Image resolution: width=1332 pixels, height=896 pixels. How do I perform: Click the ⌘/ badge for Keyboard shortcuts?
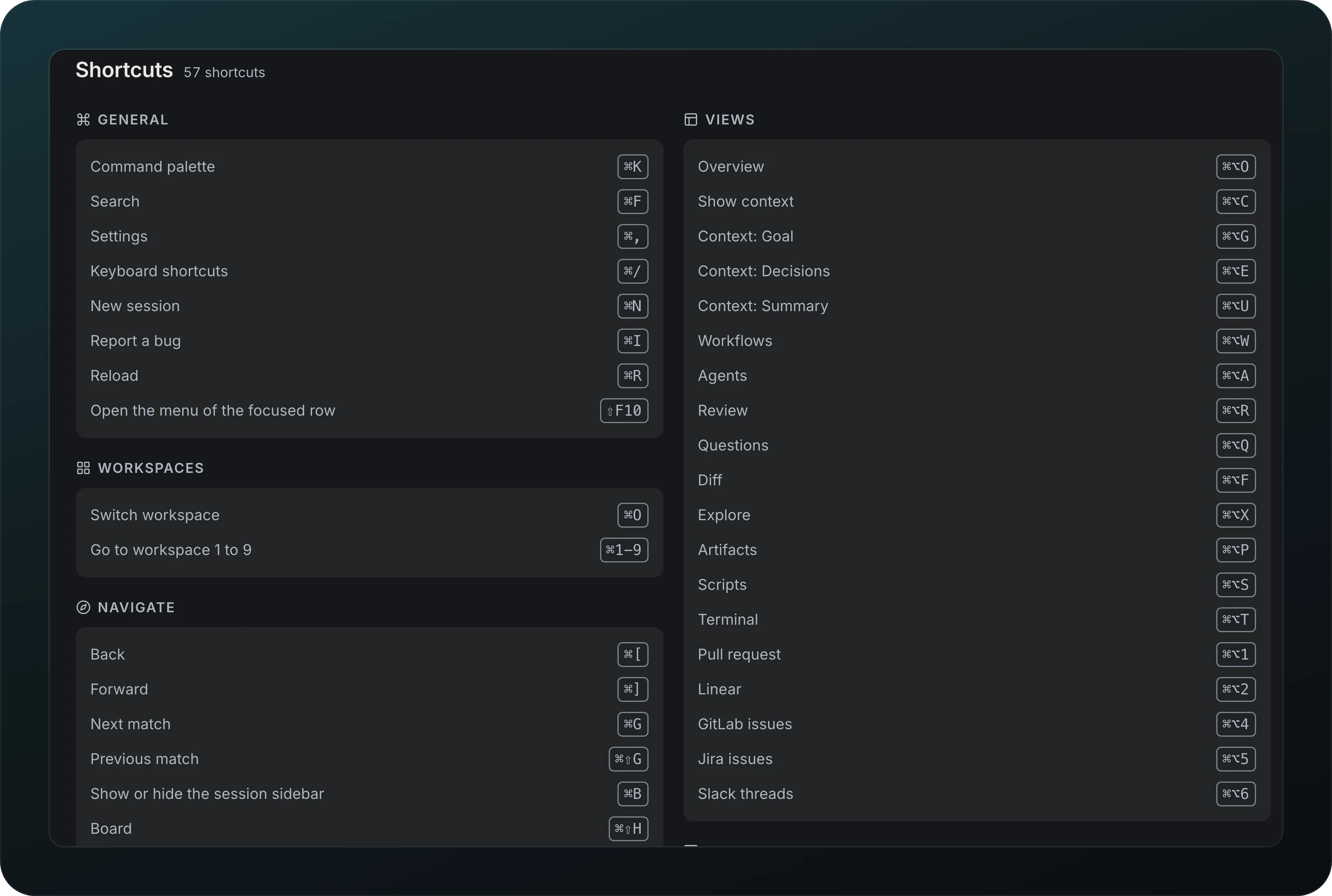point(632,271)
